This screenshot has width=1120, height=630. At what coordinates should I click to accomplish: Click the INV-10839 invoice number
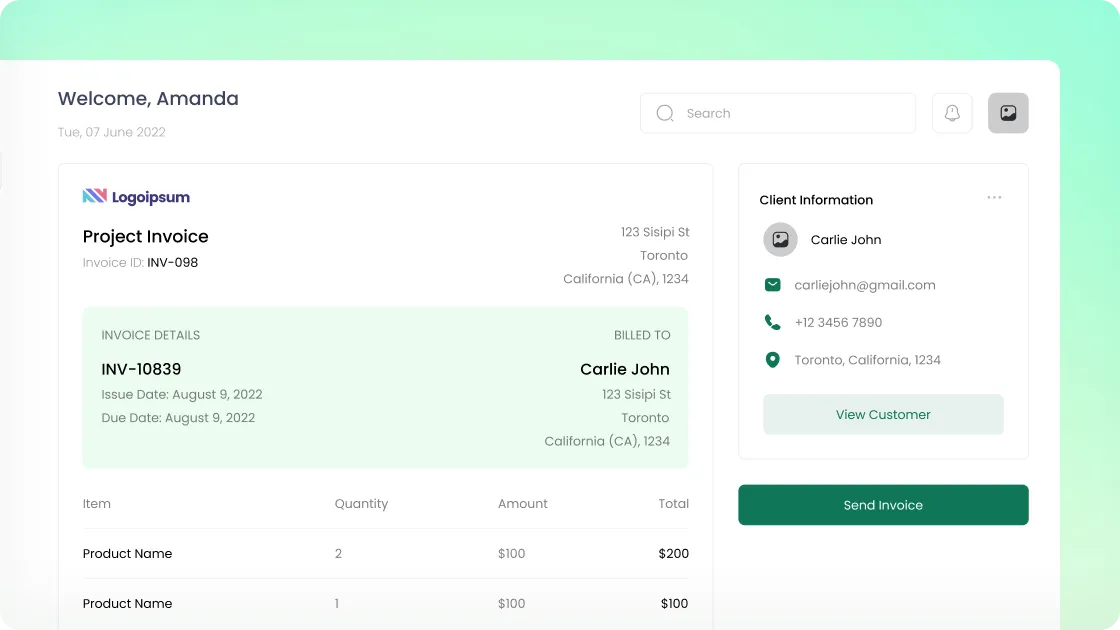(x=141, y=369)
